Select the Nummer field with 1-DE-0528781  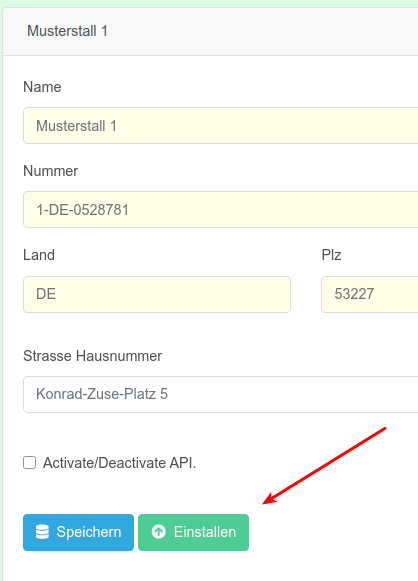coord(221,210)
